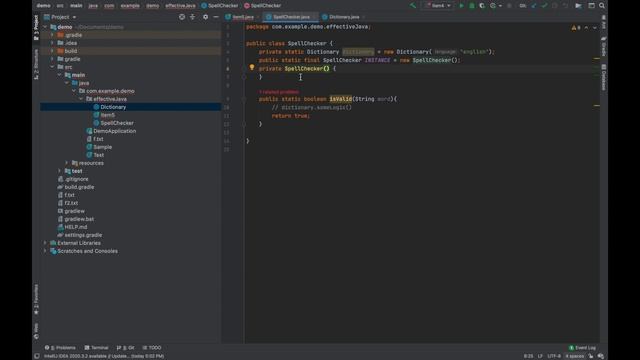Switch to the Item5.java tab
Viewport: 640px width, 360px height.
[242, 17]
